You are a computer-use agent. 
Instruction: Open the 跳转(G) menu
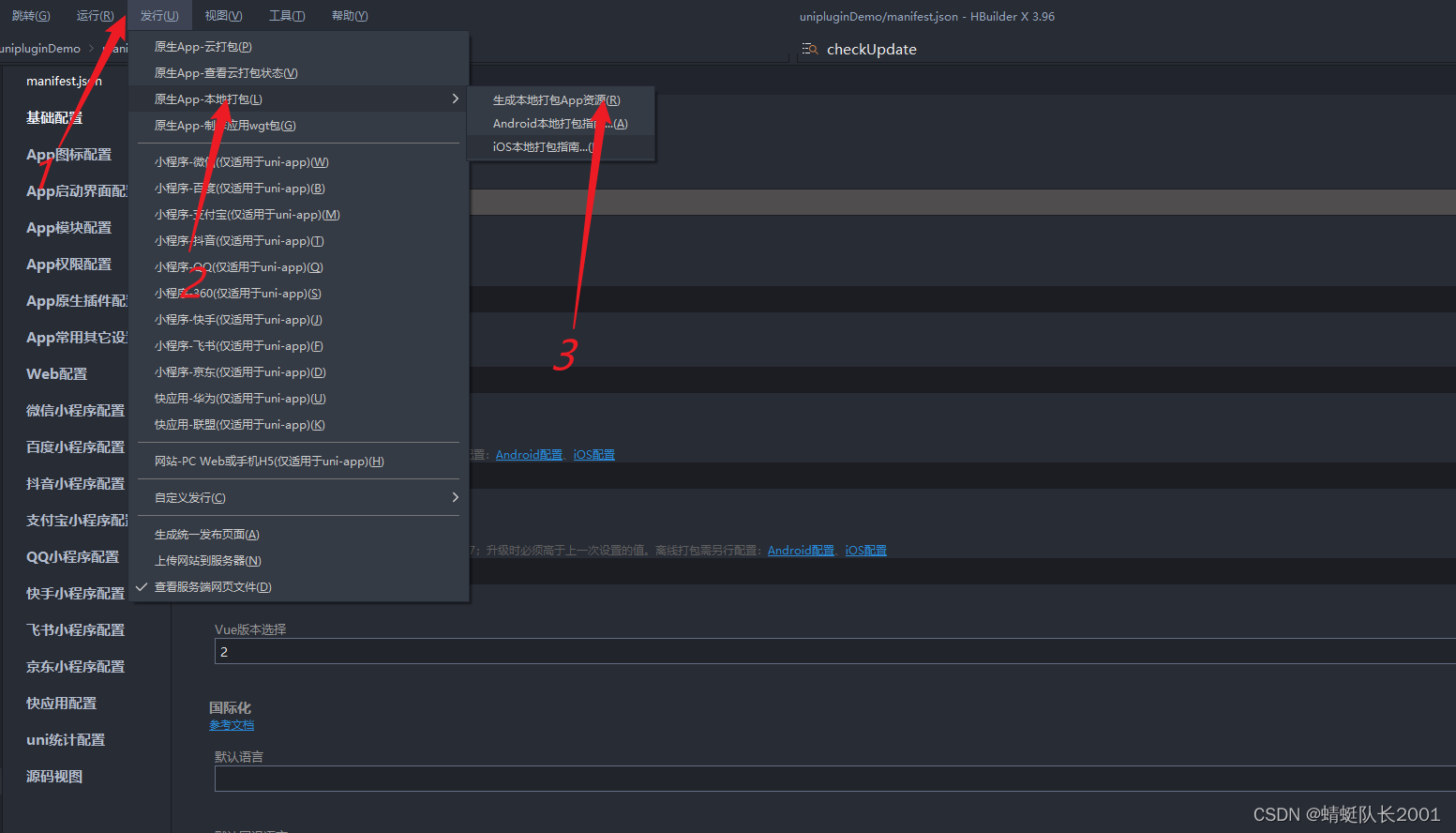[x=31, y=16]
